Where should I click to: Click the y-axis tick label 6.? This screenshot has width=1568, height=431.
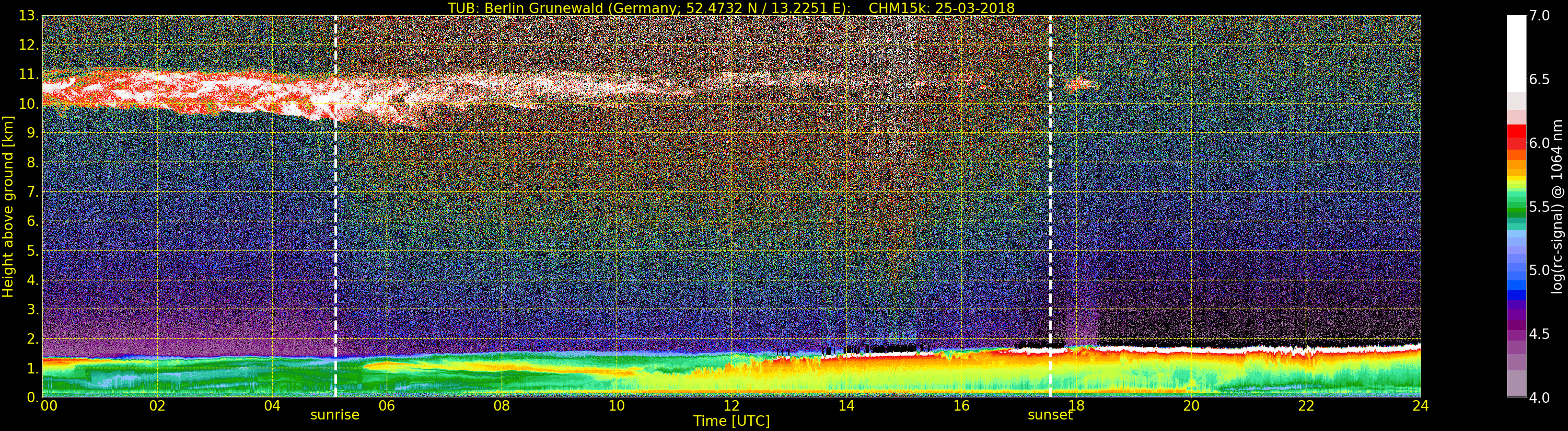tap(33, 221)
